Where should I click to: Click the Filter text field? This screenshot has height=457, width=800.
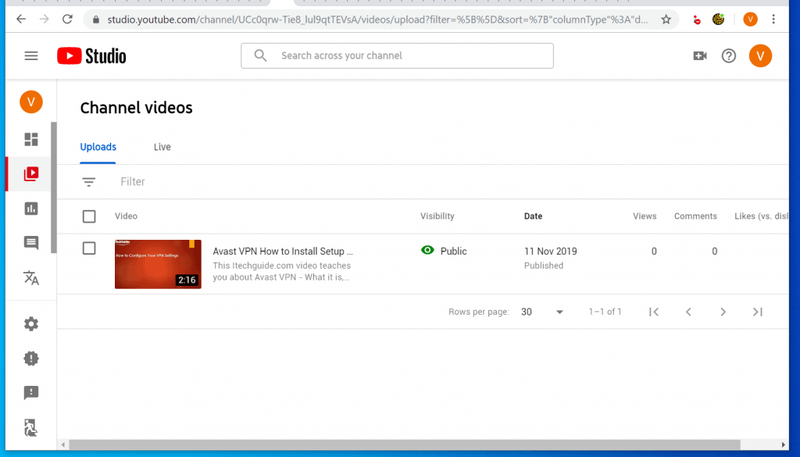point(133,182)
